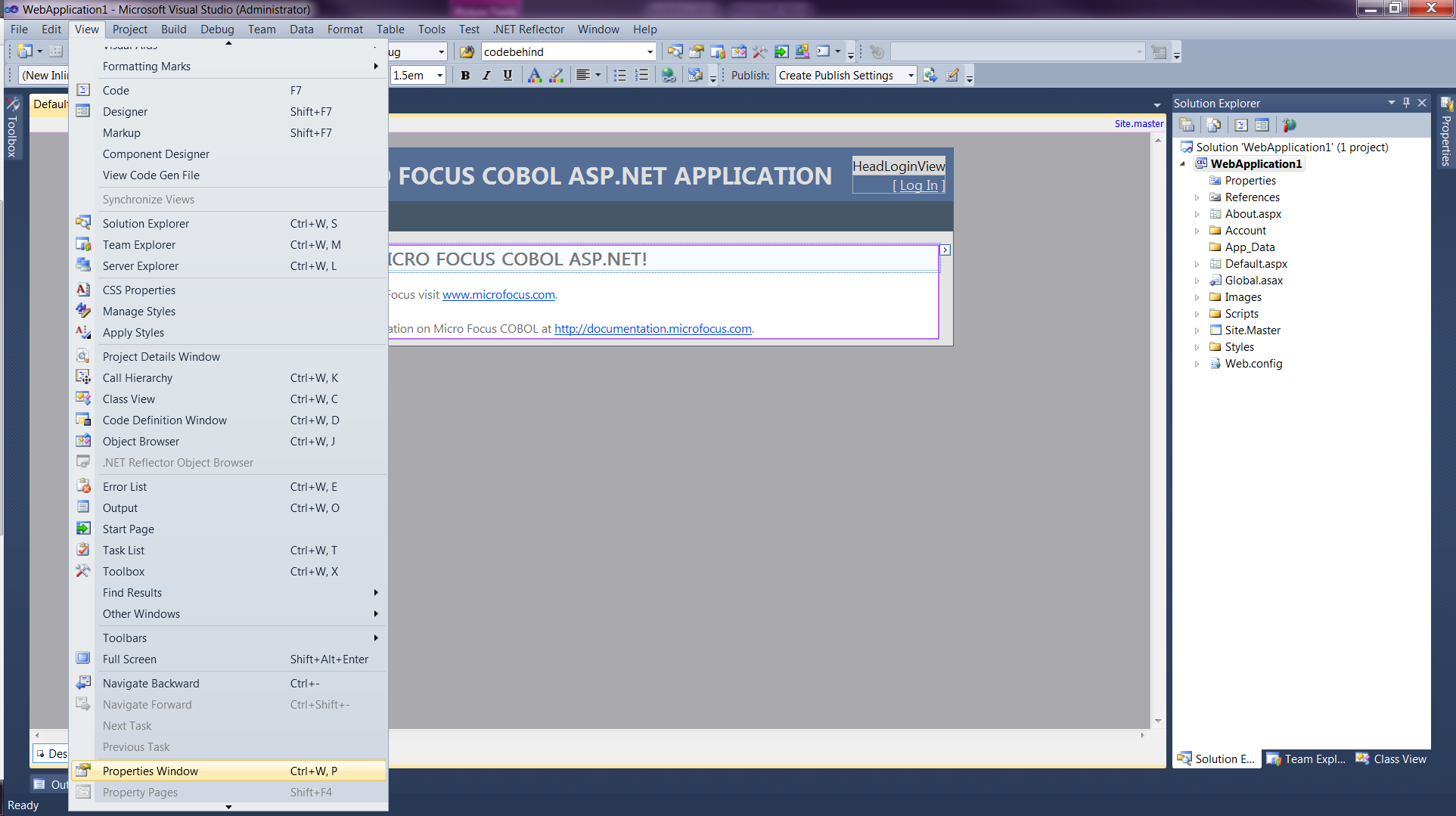The width and height of the screenshot is (1456, 816).
Task: Click the View Designer icon in Solution Explorer
Action: [x=1262, y=125]
